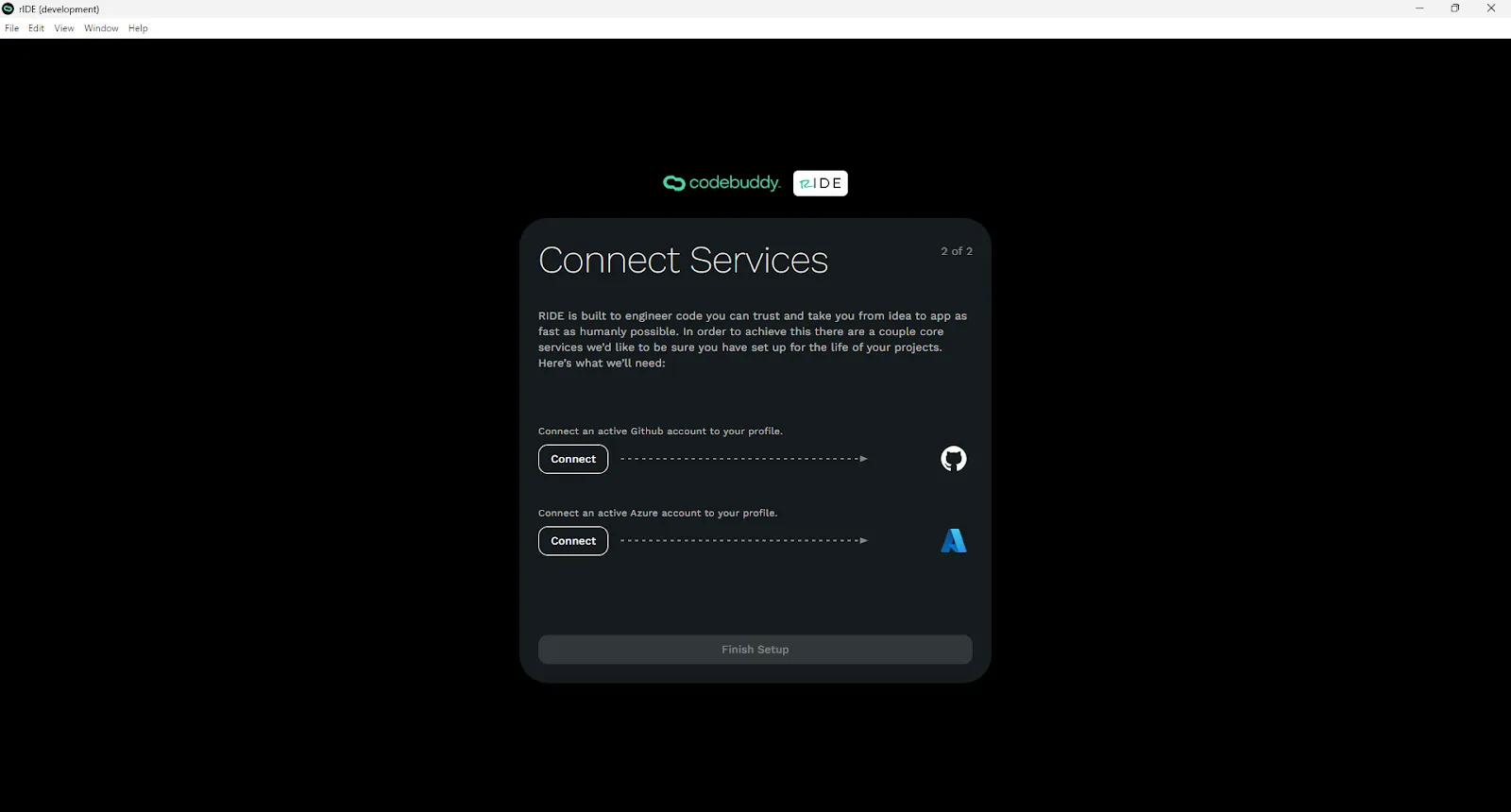Click the codebuddy logo
Viewport: 1511px width, 812px height.
click(722, 183)
